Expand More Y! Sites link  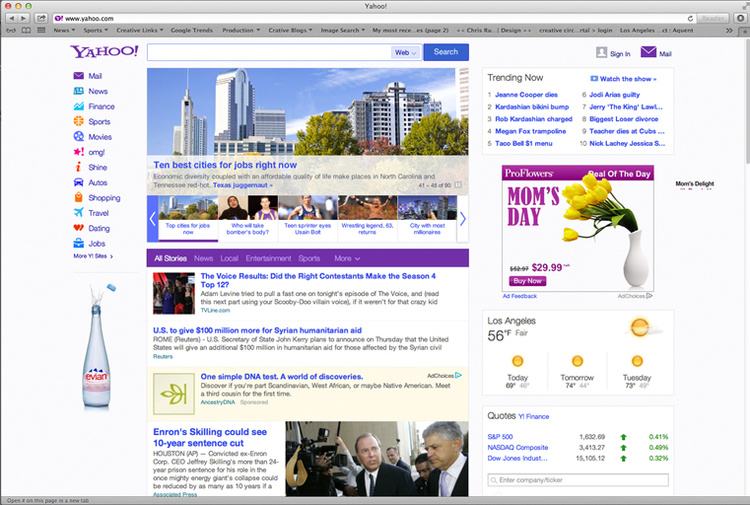(93, 256)
